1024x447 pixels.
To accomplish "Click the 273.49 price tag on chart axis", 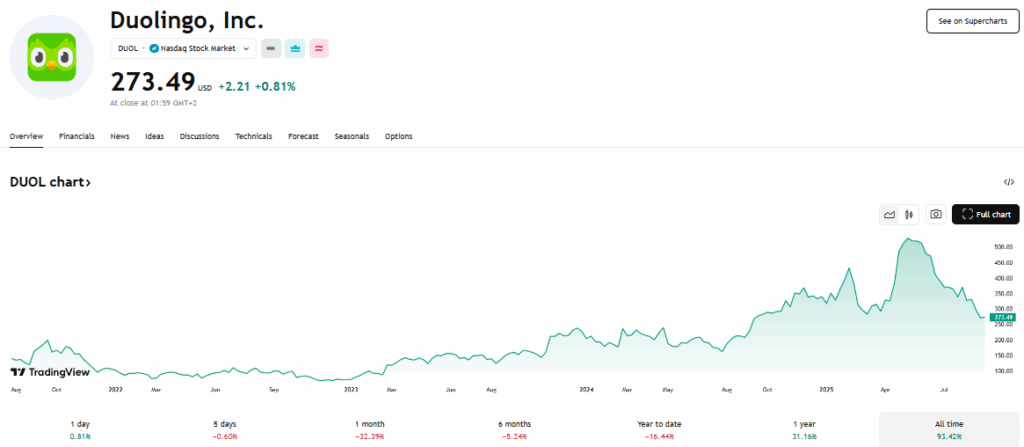I will click(x=1003, y=318).
